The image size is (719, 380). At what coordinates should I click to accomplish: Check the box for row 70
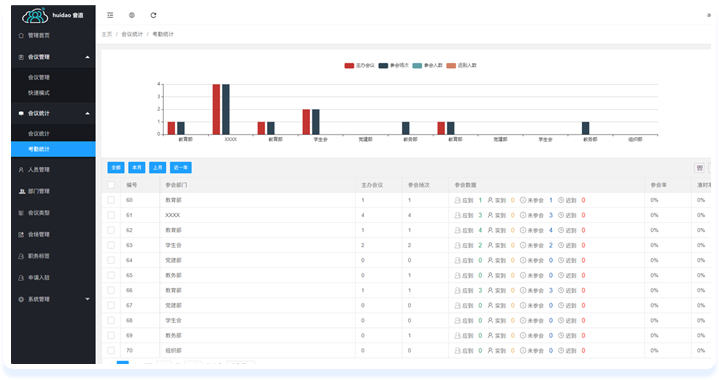coord(111,350)
